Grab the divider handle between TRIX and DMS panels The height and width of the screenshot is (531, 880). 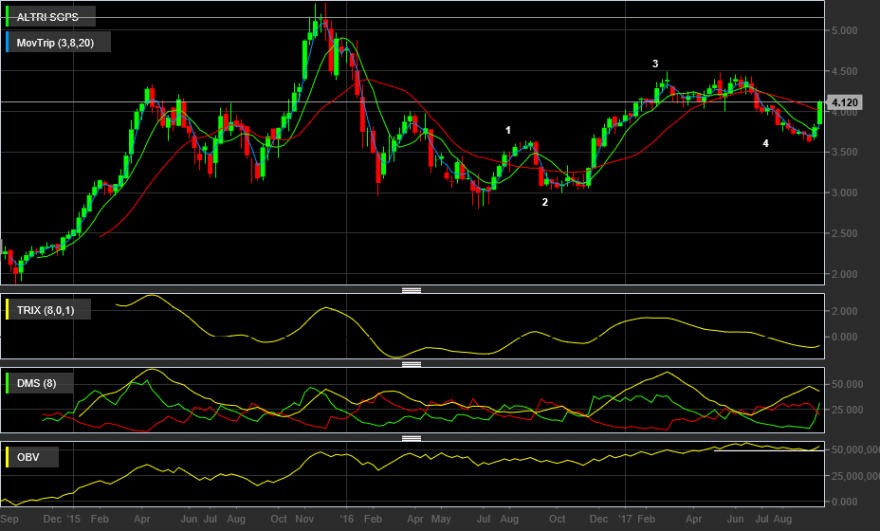coord(411,364)
